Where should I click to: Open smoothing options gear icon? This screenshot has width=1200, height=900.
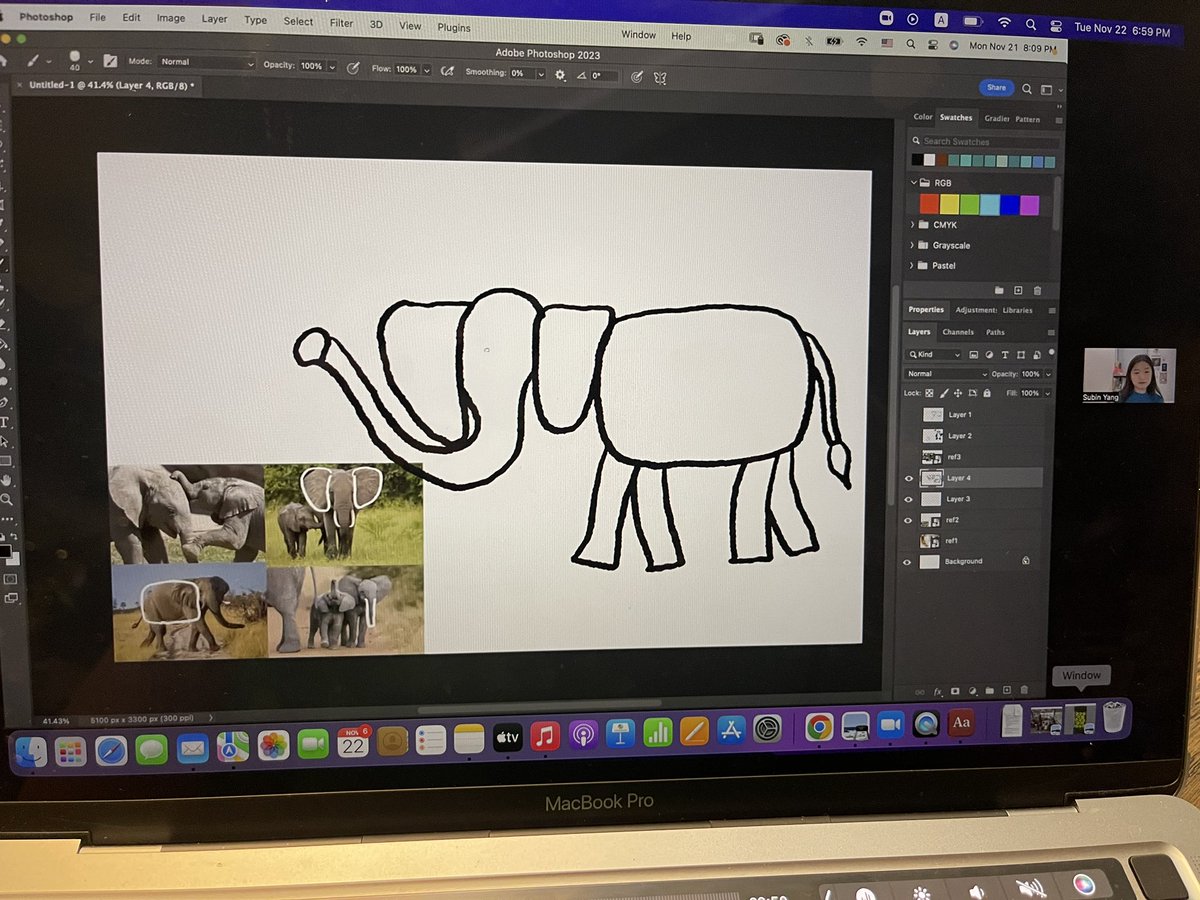[x=560, y=74]
